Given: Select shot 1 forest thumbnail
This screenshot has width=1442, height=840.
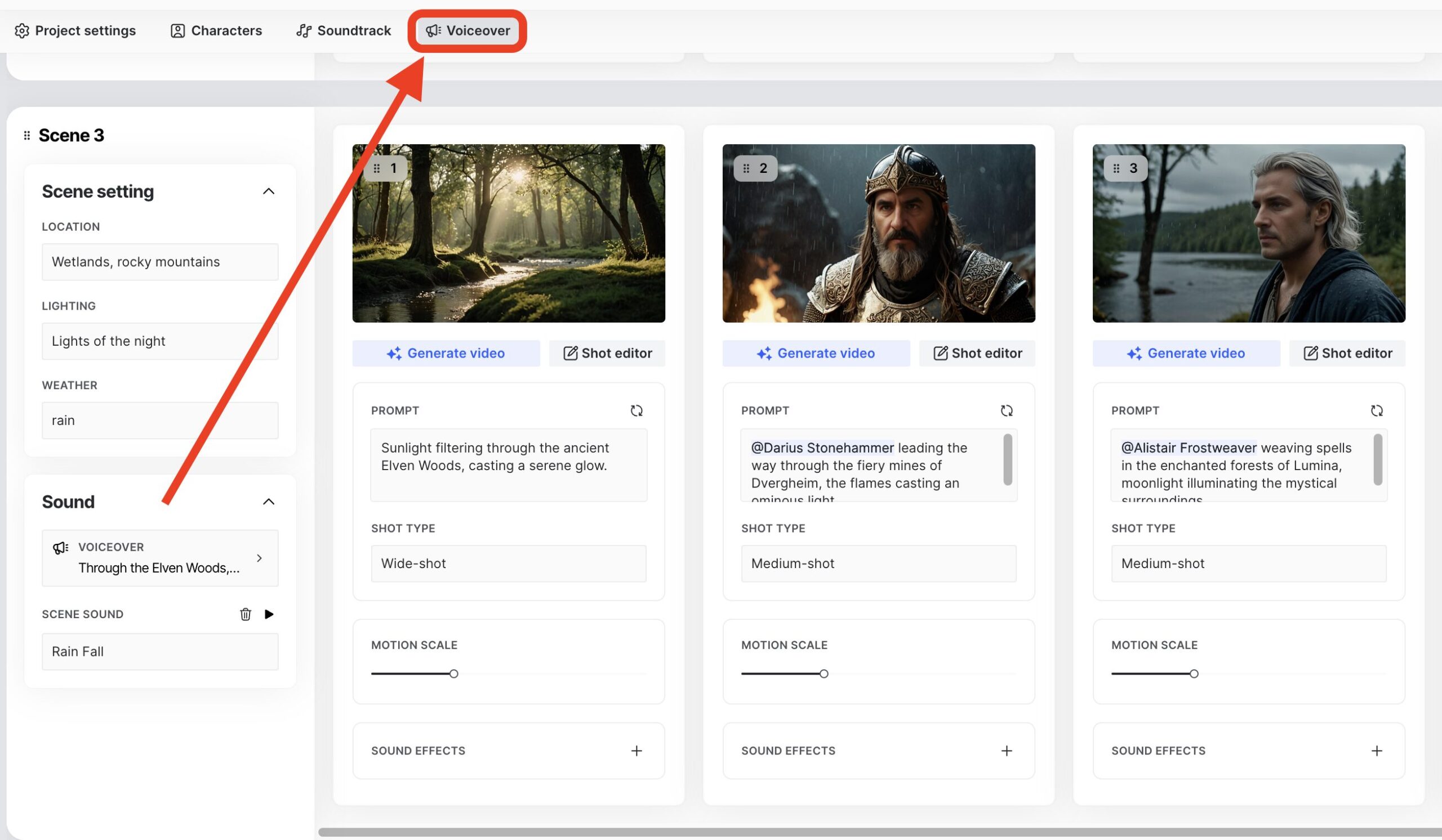Looking at the screenshot, I should click(509, 233).
